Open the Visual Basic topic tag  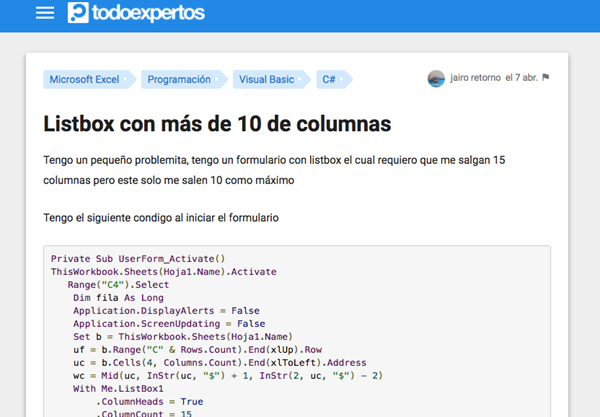pyautogui.click(x=271, y=79)
